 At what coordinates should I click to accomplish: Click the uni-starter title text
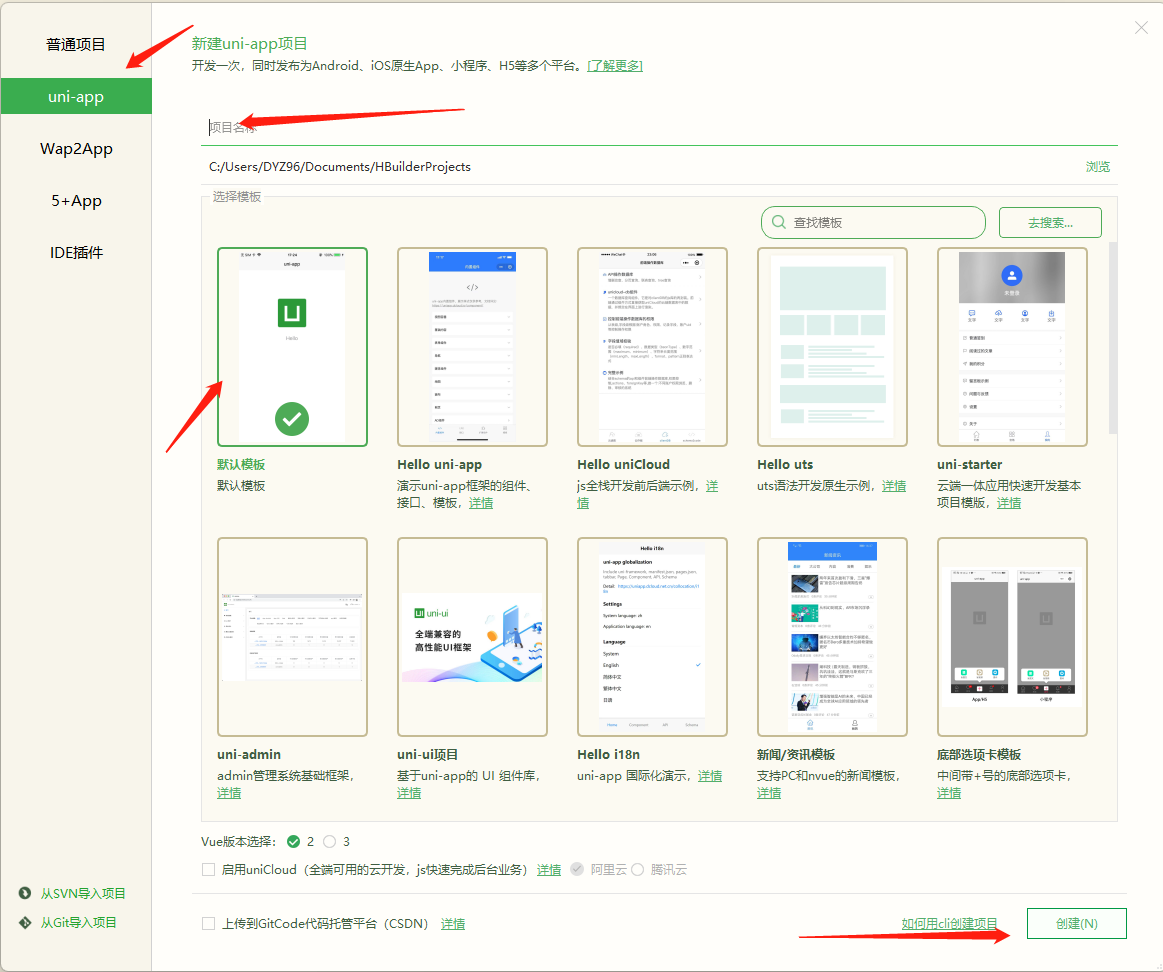[969, 464]
